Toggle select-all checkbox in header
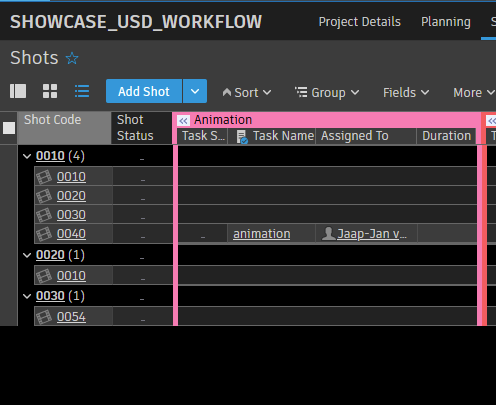496x405 pixels. (x=9, y=128)
